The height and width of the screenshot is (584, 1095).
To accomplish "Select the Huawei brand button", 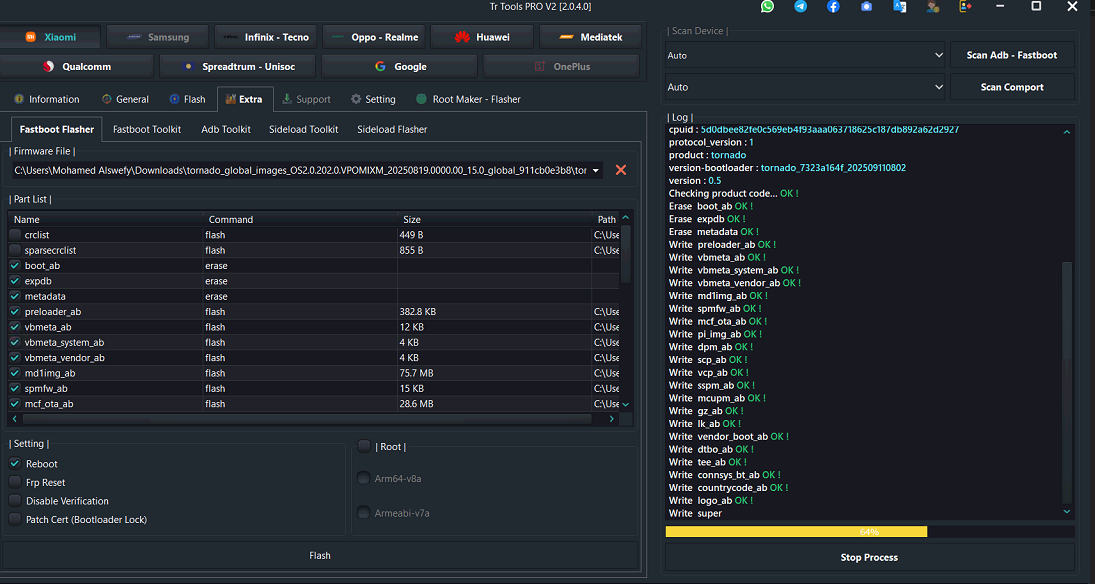I will [482, 37].
